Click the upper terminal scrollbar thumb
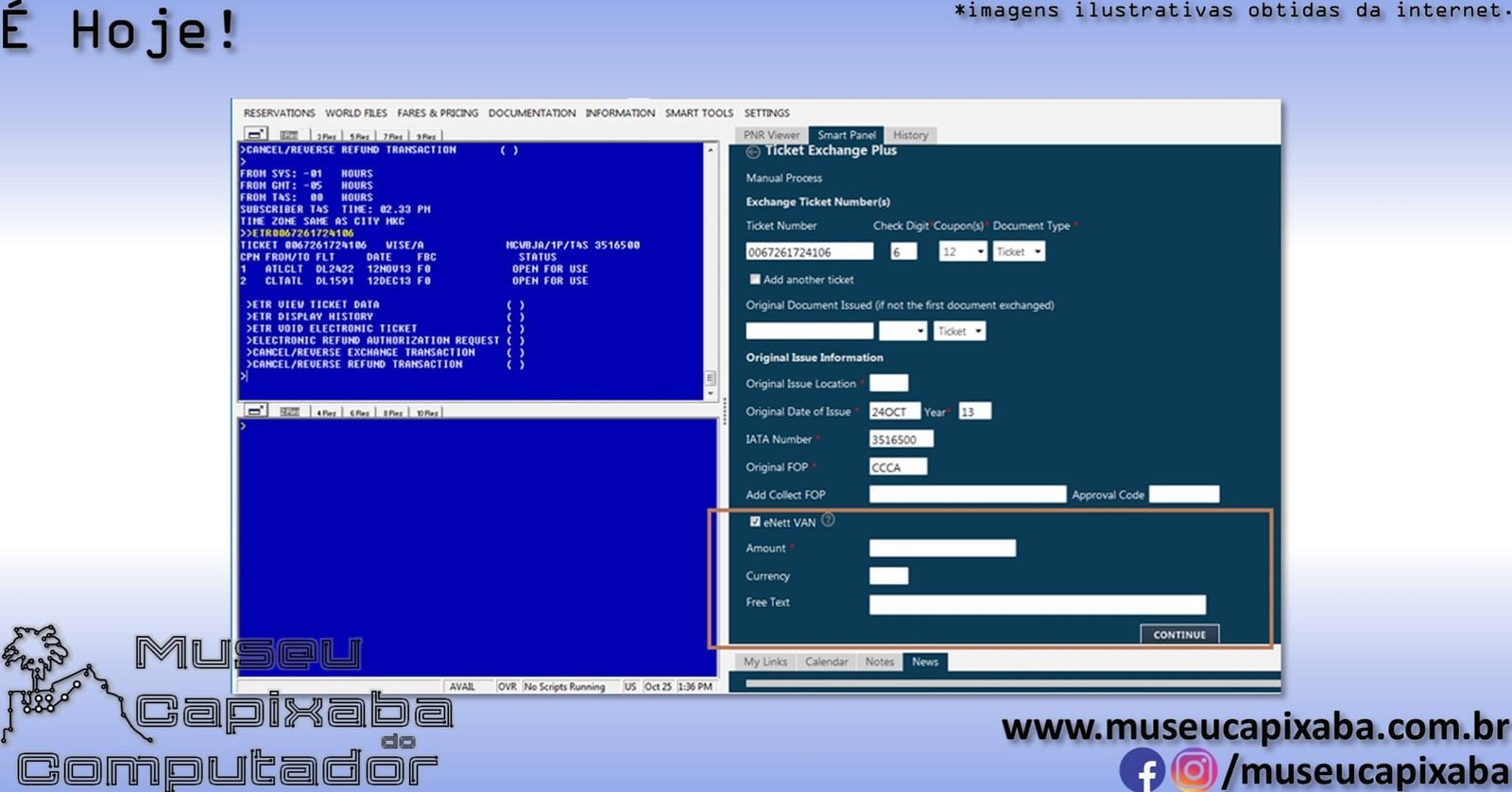The height and width of the screenshot is (792, 1512). pyautogui.click(x=711, y=378)
